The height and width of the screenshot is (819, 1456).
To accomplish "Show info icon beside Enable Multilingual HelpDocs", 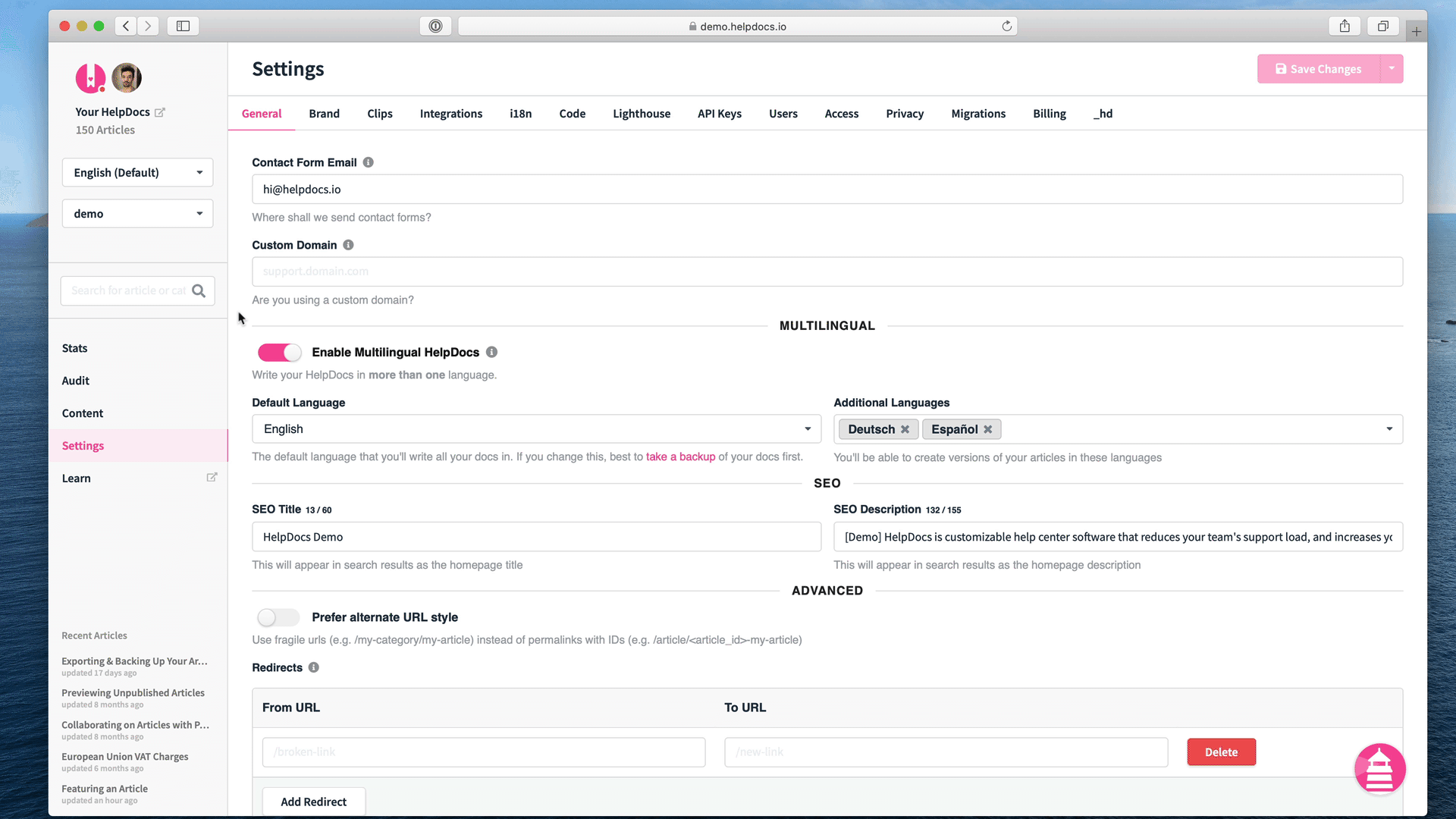I will (x=491, y=352).
